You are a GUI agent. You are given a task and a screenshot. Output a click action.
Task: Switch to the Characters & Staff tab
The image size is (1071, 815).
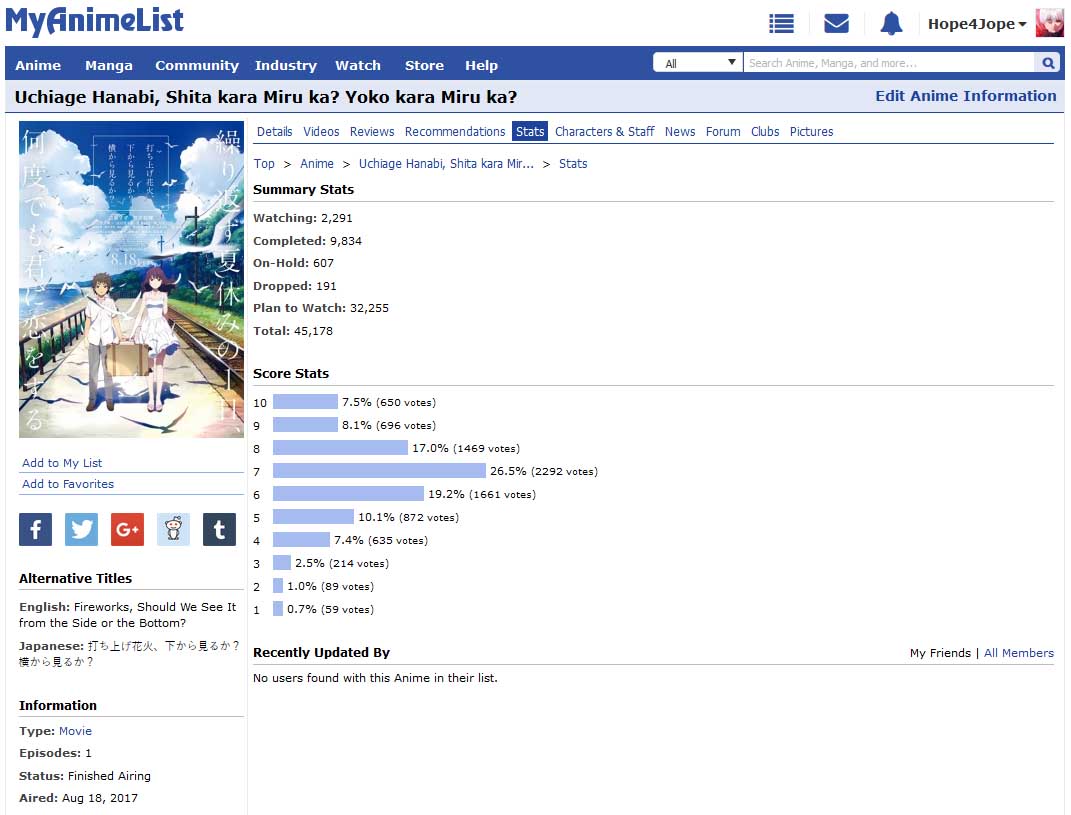(x=604, y=131)
